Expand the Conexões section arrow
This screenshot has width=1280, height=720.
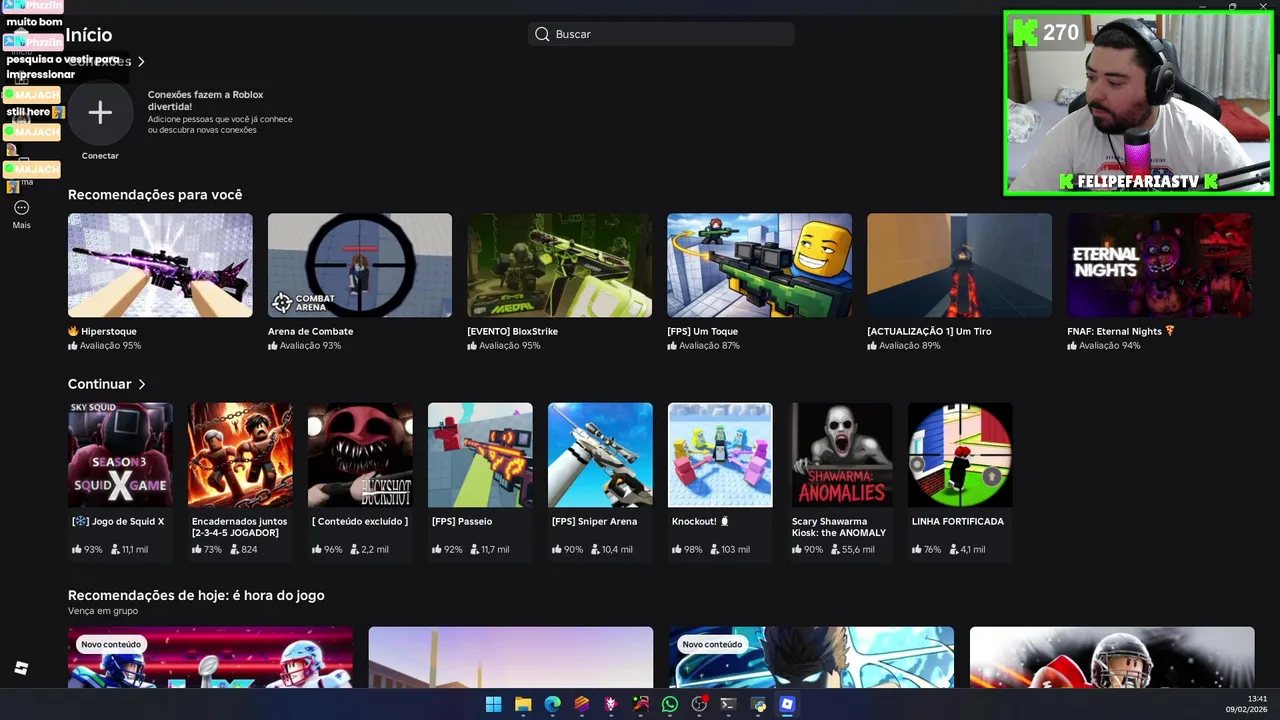[141, 62]
